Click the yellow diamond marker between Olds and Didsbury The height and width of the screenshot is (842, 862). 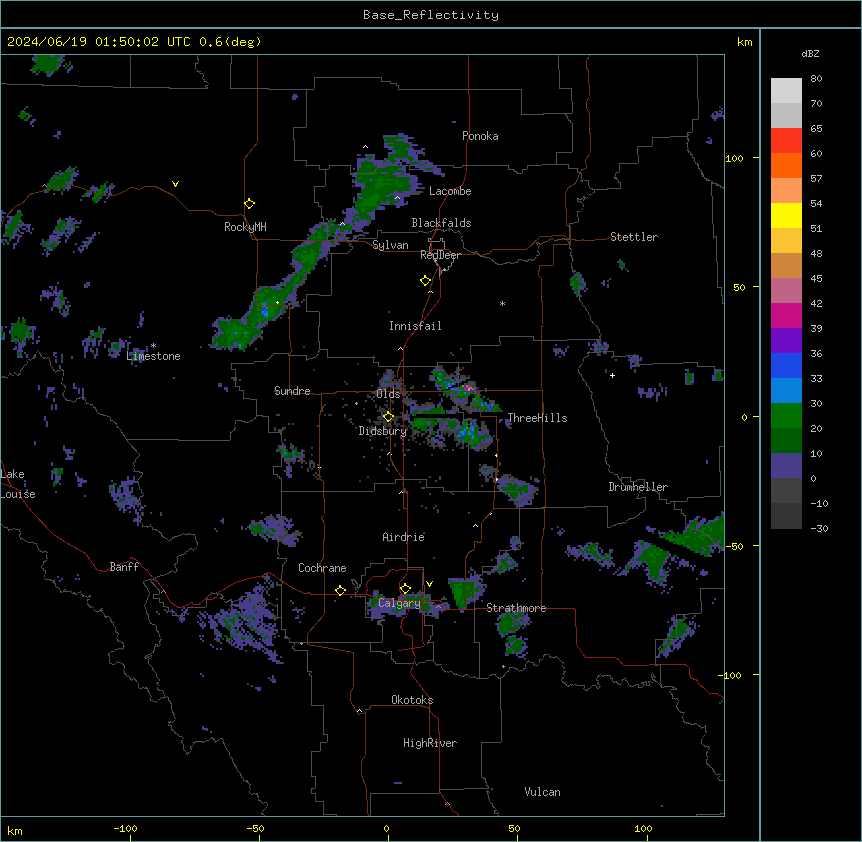point(388,417)
